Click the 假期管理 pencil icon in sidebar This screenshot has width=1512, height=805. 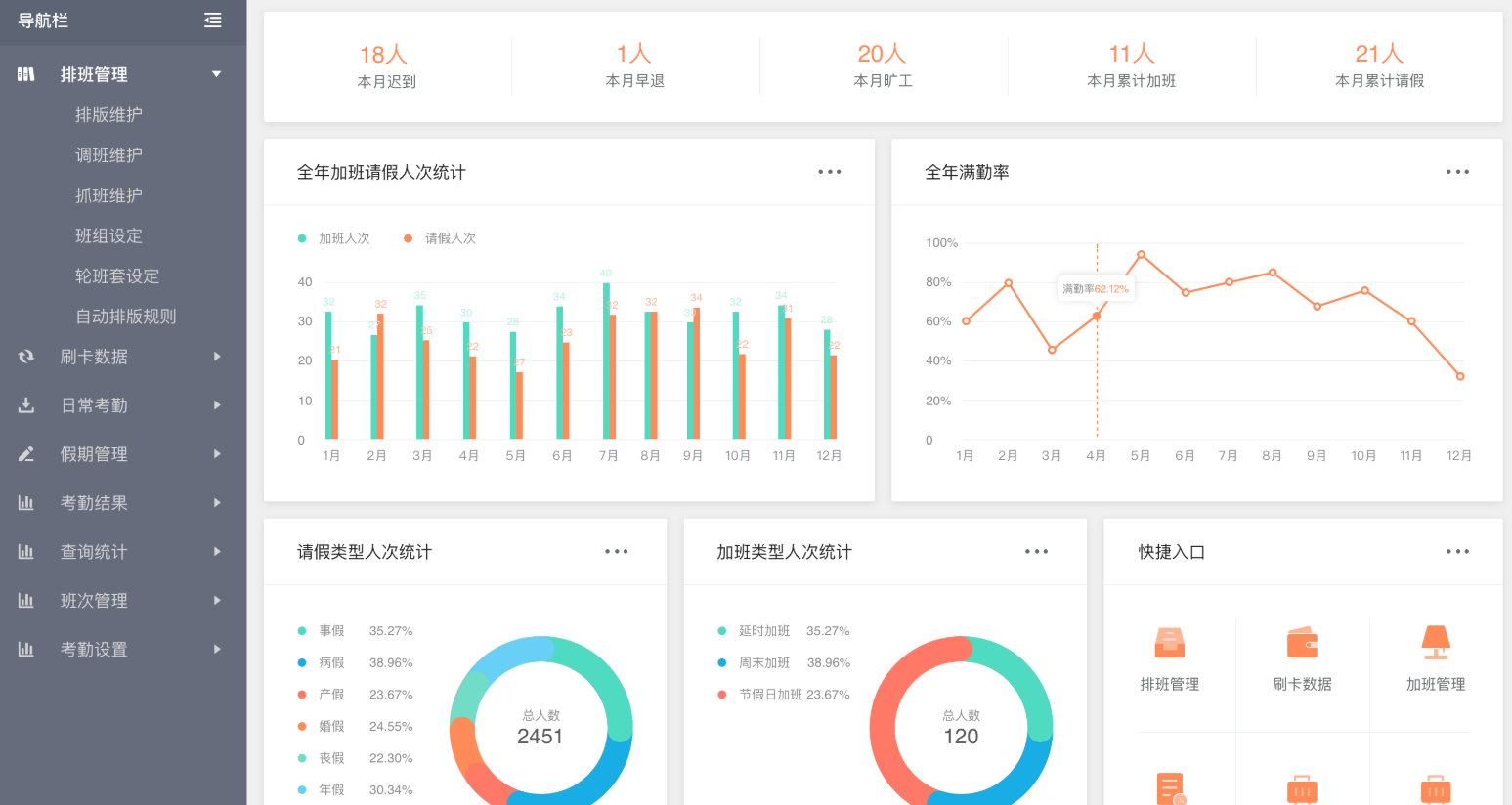click(x=26, y=454)
